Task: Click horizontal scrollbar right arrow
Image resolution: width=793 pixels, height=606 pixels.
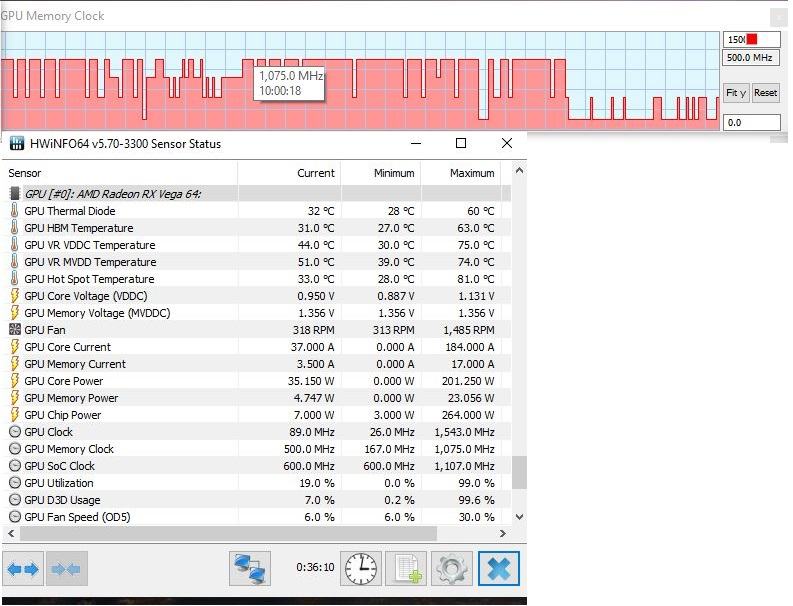Action: click(503, 533)
